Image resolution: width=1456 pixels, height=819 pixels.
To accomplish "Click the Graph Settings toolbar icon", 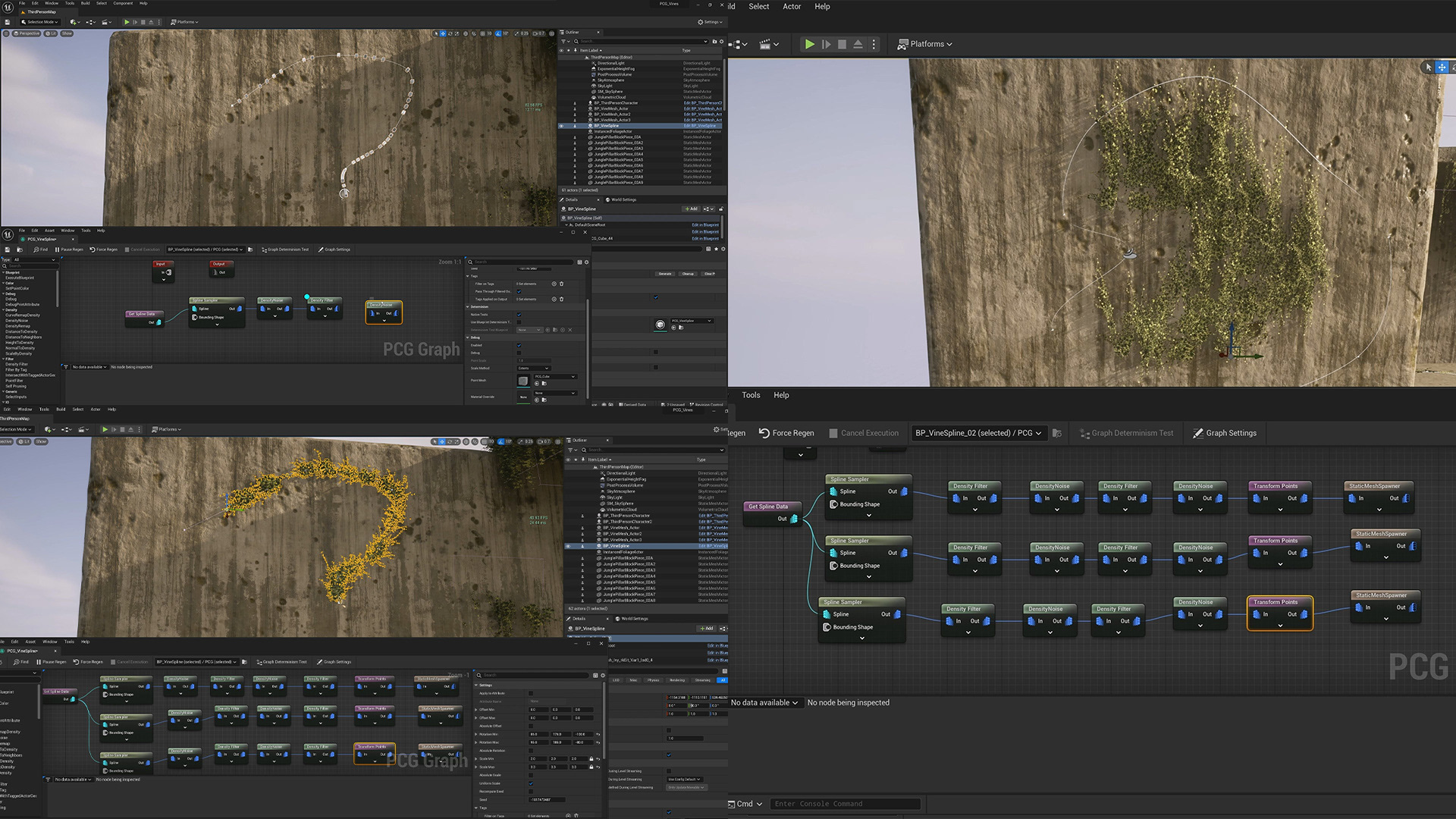I will click(1198, 434).
